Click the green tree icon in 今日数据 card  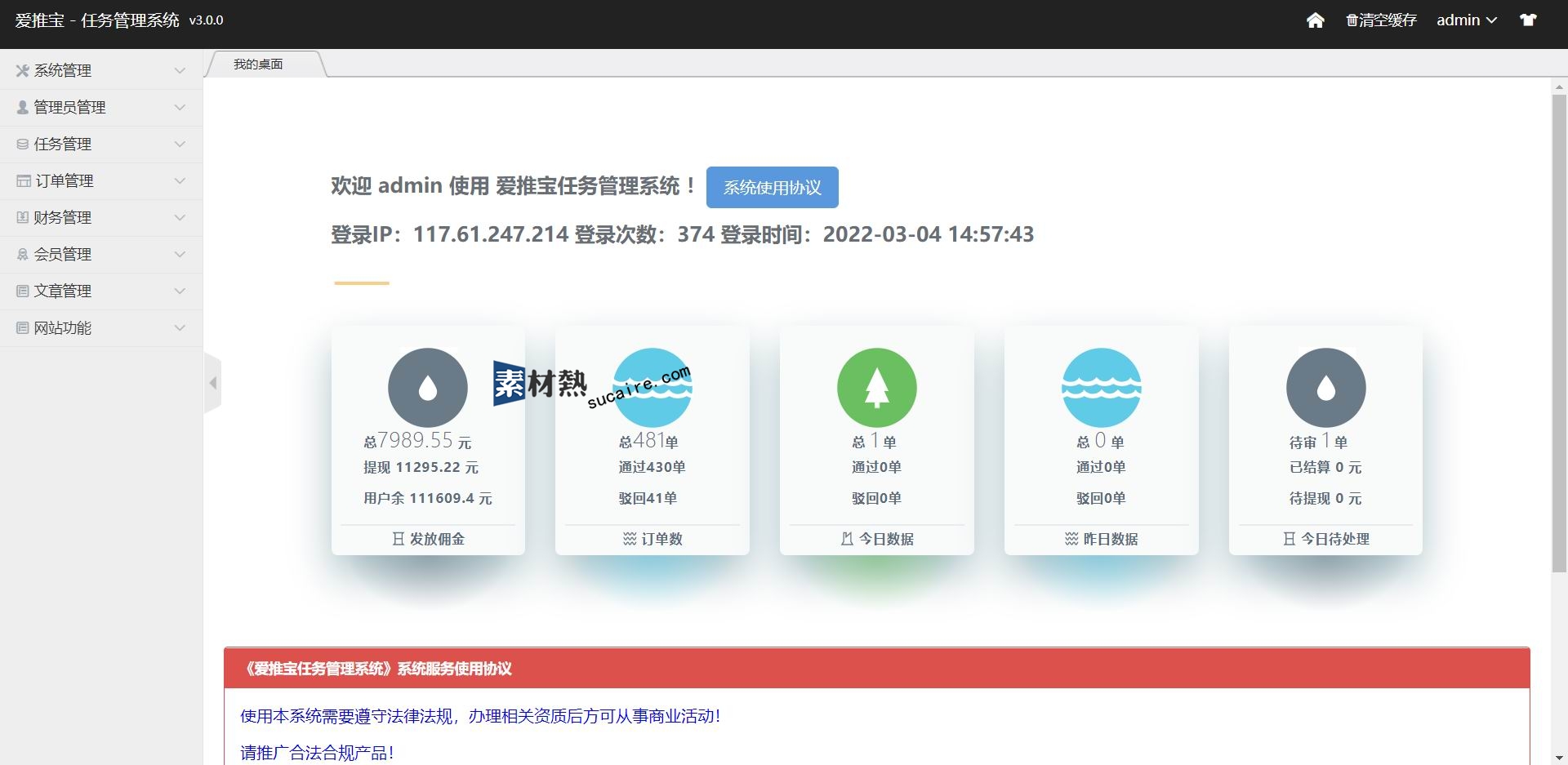pyautogui.click(x=877, y=388)
